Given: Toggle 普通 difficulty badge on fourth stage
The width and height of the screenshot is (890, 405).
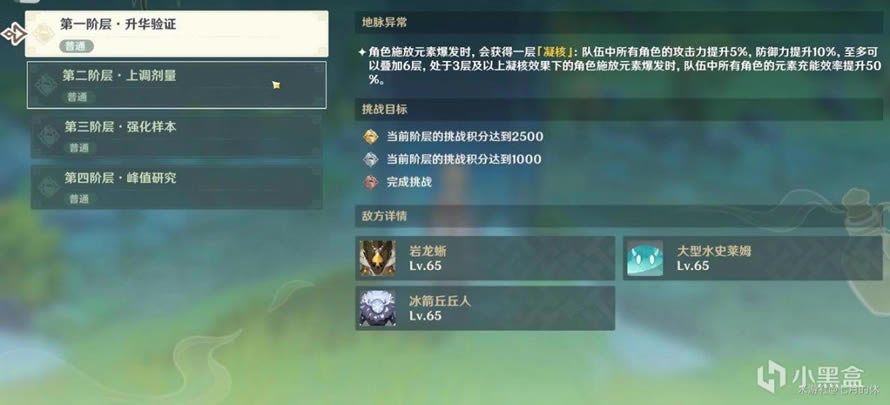Looking at the screenshot, I should [79, 199].
